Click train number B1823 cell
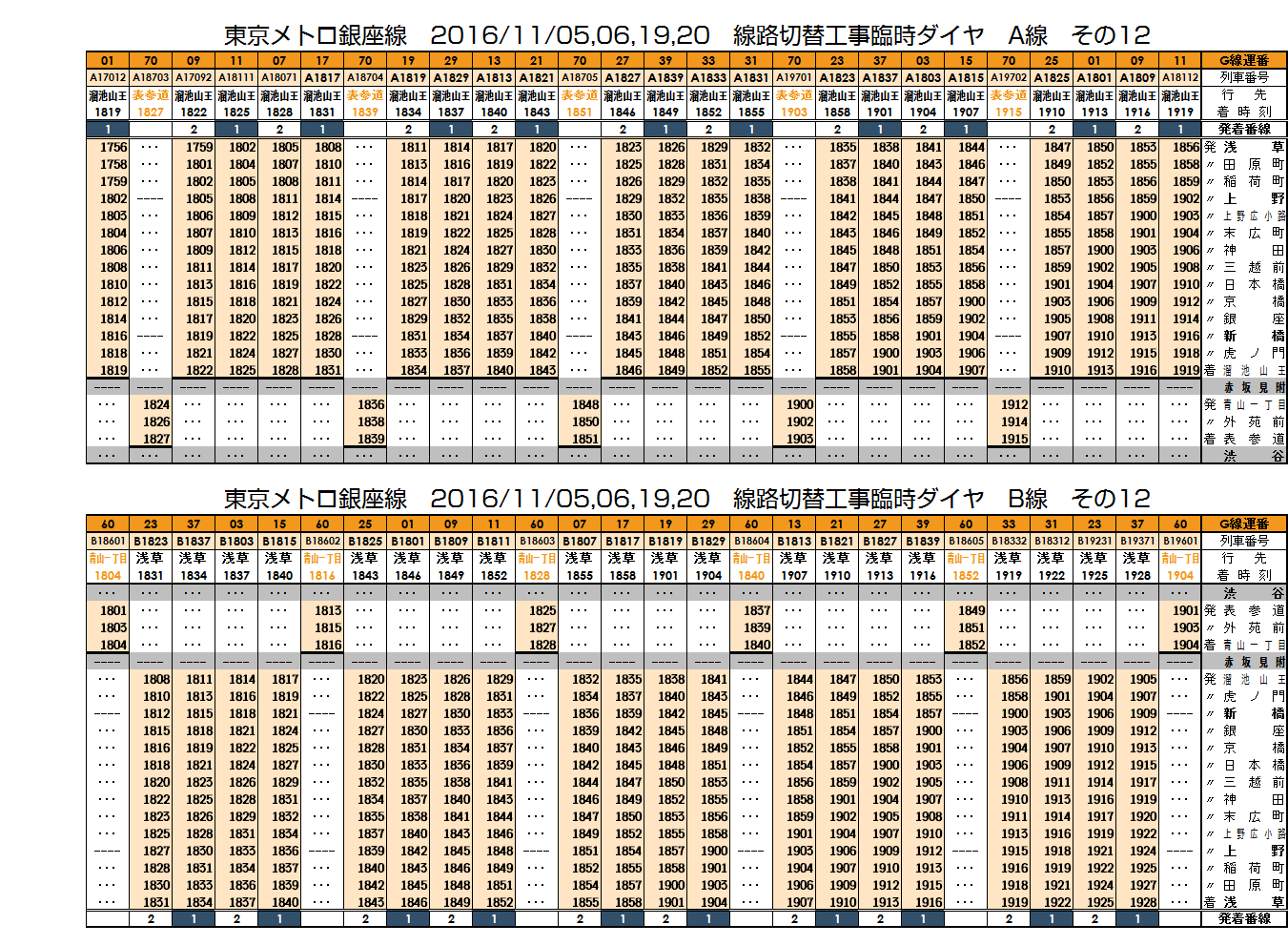 (x=151, y=541)
